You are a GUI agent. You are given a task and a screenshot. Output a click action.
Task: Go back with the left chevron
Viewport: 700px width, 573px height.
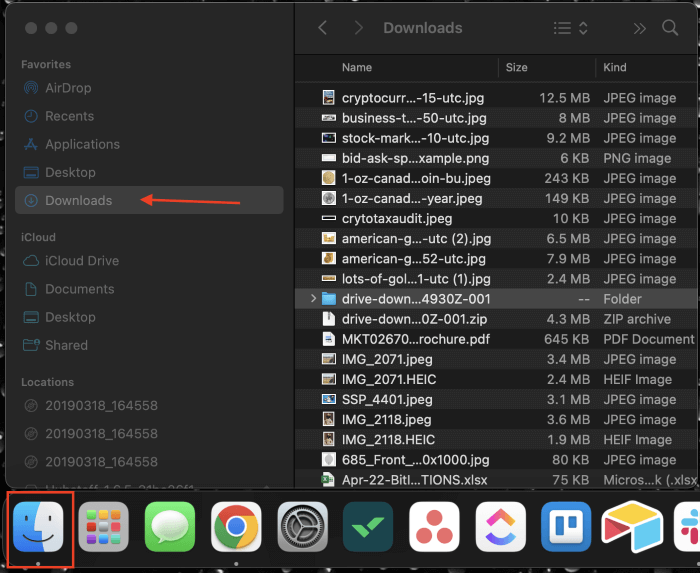[323, 28]
